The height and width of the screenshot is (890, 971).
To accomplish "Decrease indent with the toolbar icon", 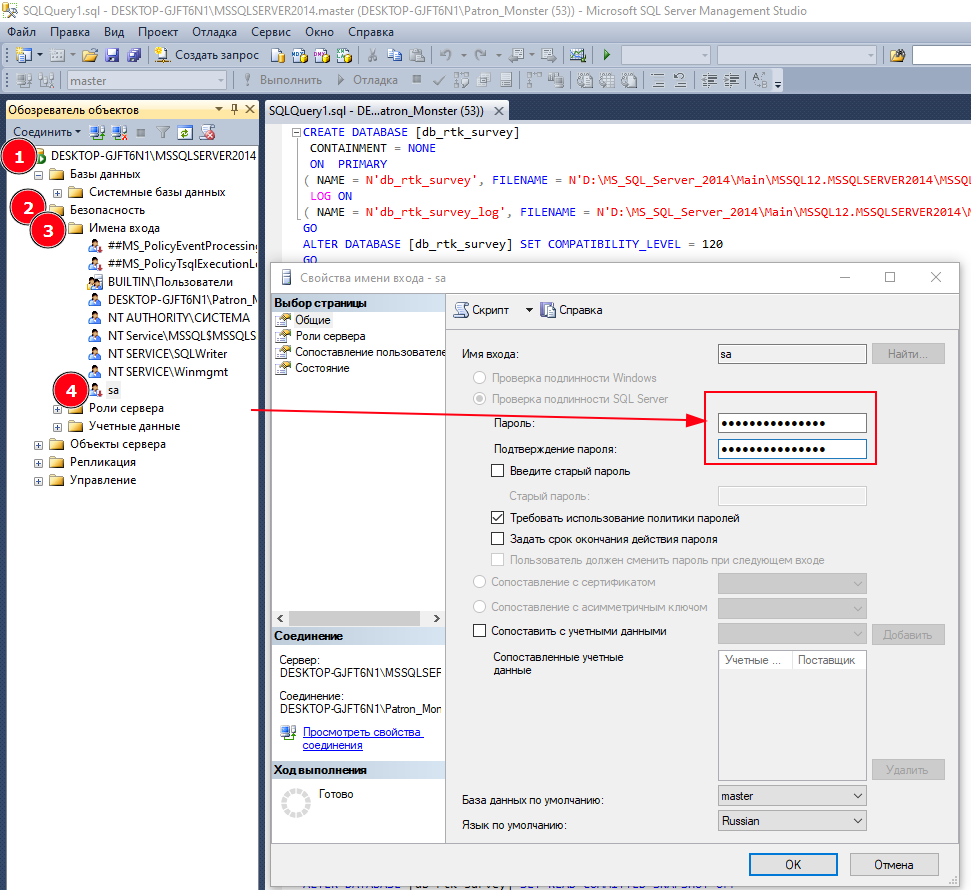I will (709, 81).
